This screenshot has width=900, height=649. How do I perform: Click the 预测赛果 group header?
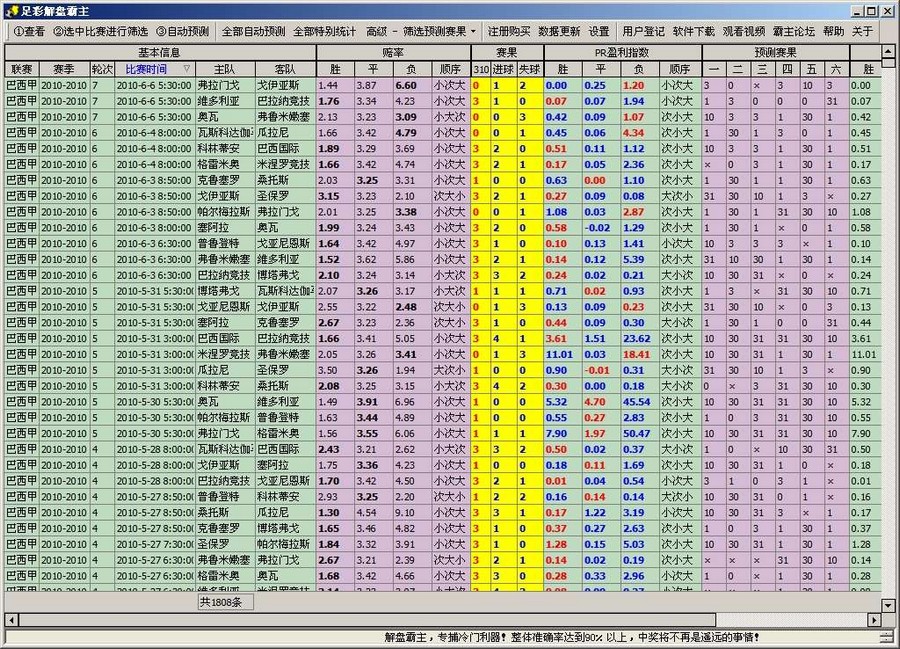click(x=775, y=53)
